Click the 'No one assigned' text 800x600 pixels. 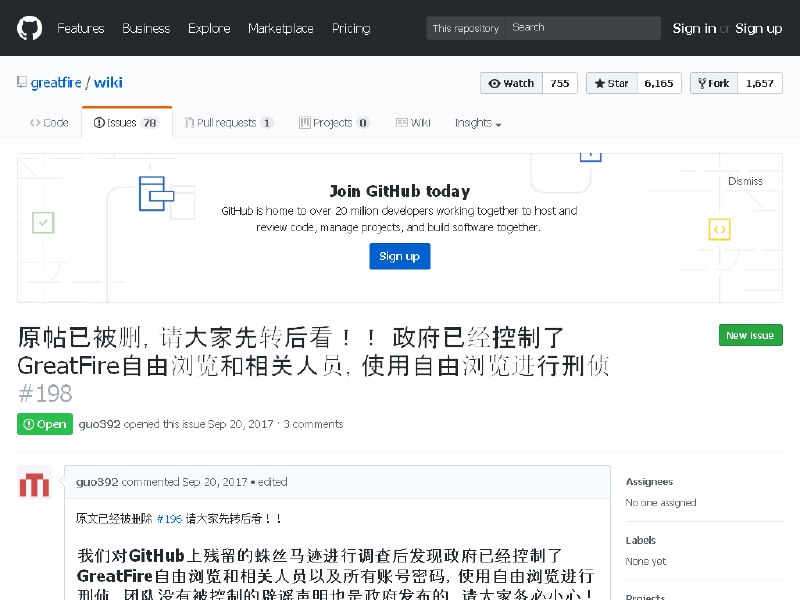(x=661, y=503)
